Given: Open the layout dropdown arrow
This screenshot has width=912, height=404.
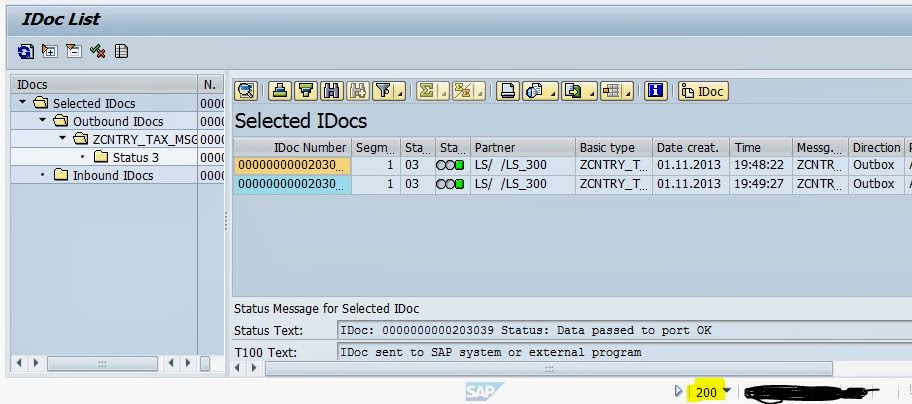Looking at the screenshot, I should (629, 93).
